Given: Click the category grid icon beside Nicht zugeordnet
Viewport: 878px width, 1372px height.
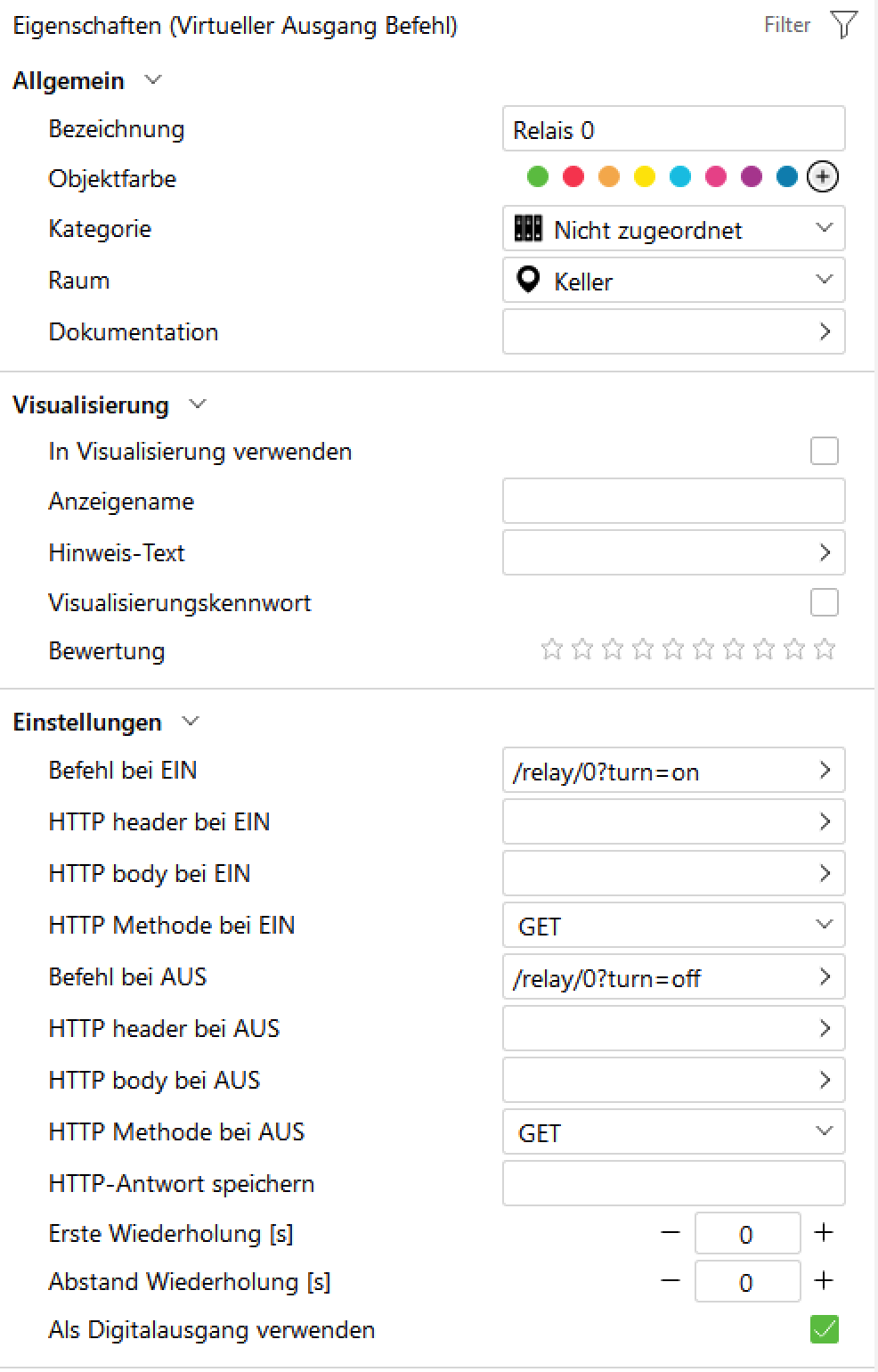Looking at the screenshot, I should (528, 228).
